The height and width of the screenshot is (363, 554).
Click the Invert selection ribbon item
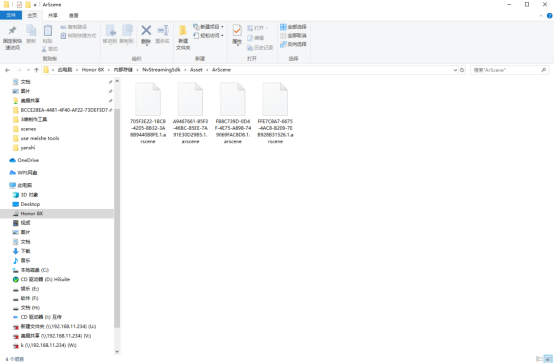pos(293,44)
